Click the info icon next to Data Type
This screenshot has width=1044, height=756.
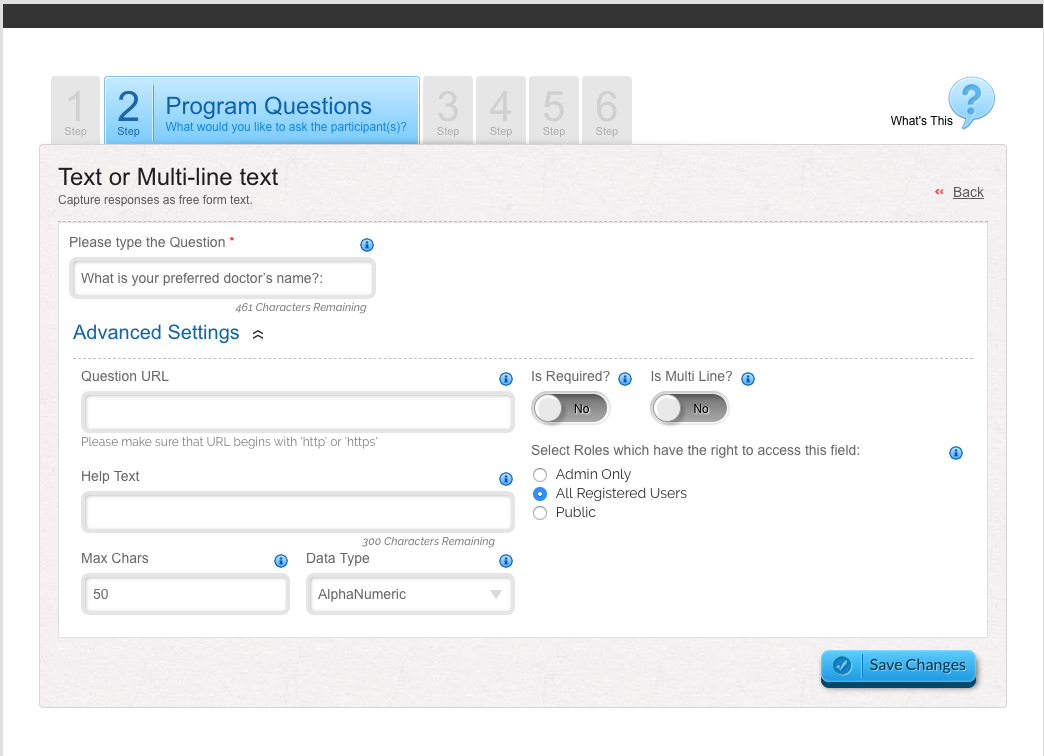click(x=505, y=561)
